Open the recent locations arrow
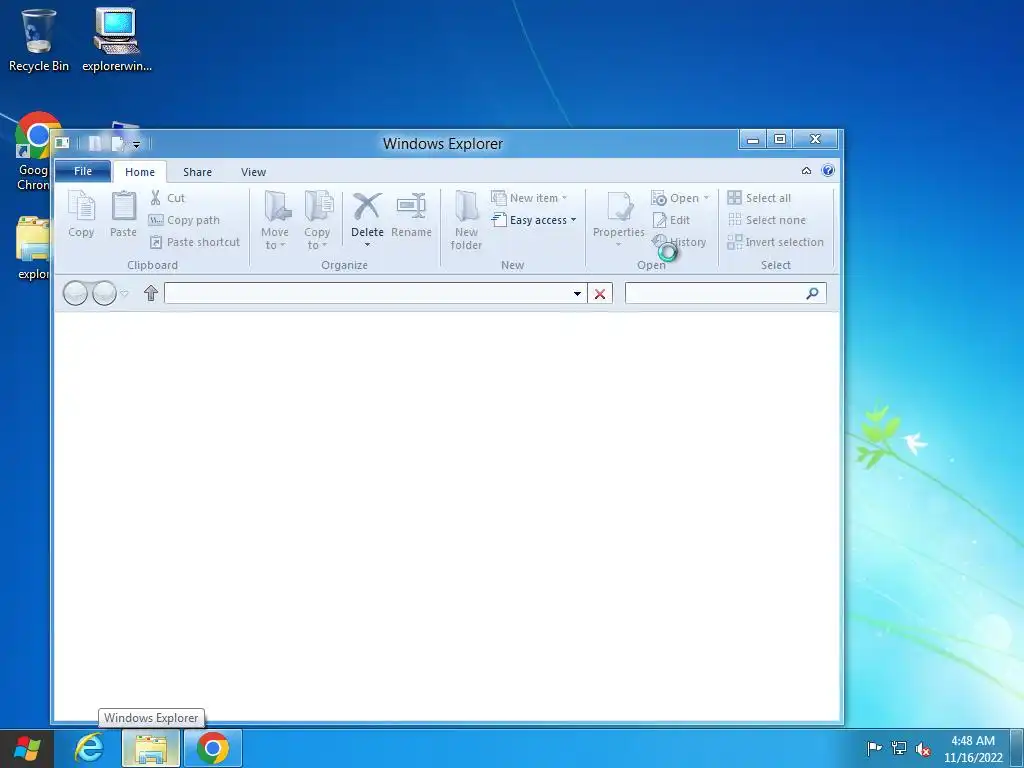This screenshot has height=768, width=1024. click(125, 293)
